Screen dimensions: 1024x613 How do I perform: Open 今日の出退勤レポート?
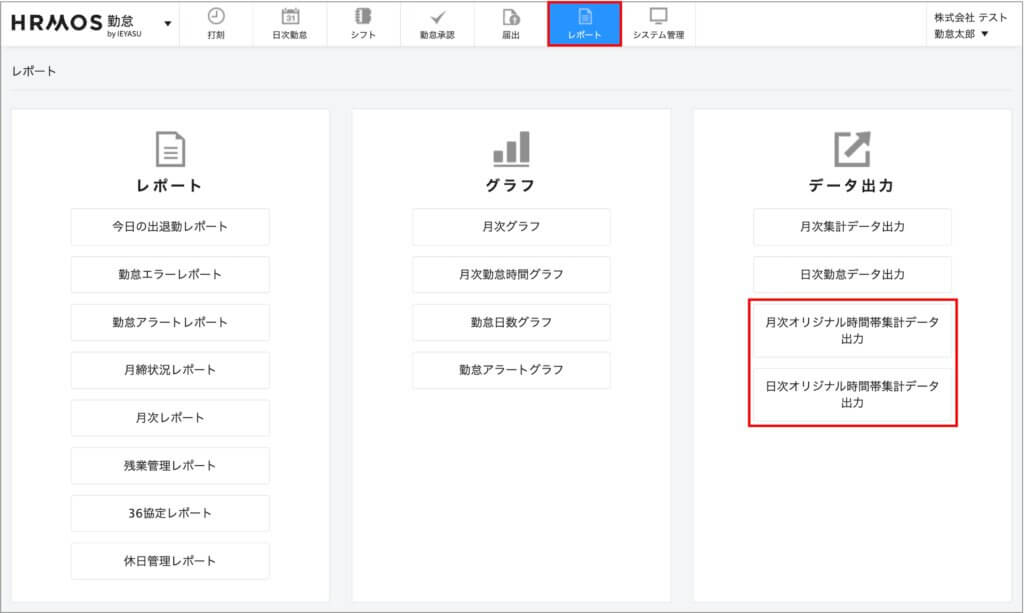(x=170, y=227)
